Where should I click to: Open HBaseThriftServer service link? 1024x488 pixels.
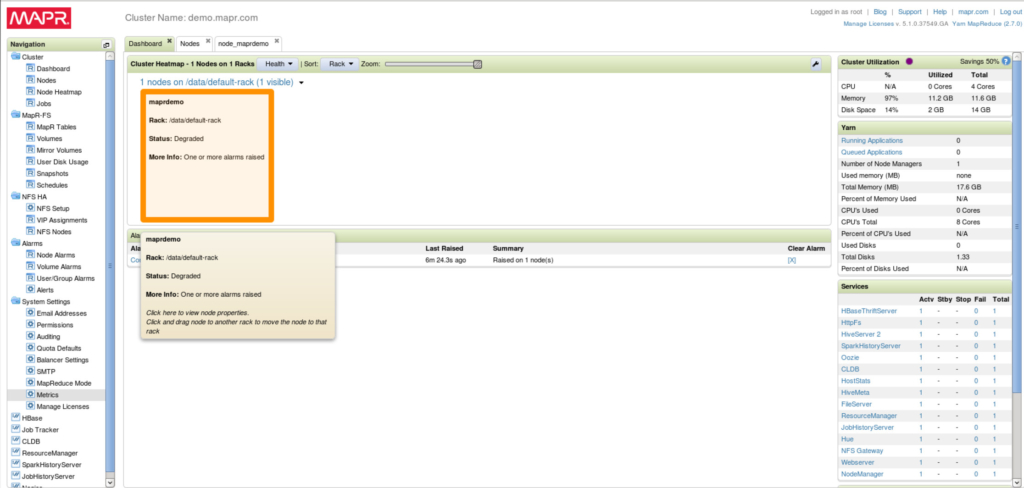pyautogui.click(x=869, y=311)
